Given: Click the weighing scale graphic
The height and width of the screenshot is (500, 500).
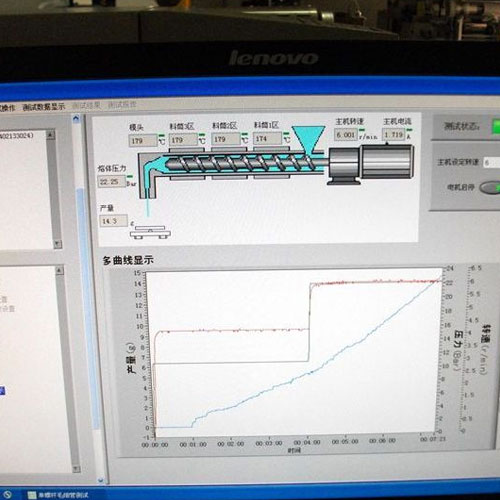Looking at the screenshot, I should point(150,232).
